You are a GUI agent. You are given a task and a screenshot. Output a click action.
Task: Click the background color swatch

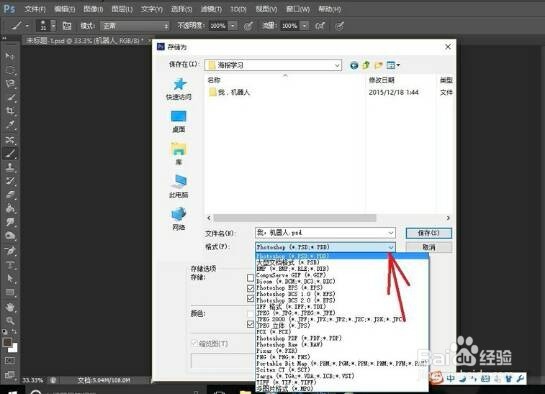(13, 348)
